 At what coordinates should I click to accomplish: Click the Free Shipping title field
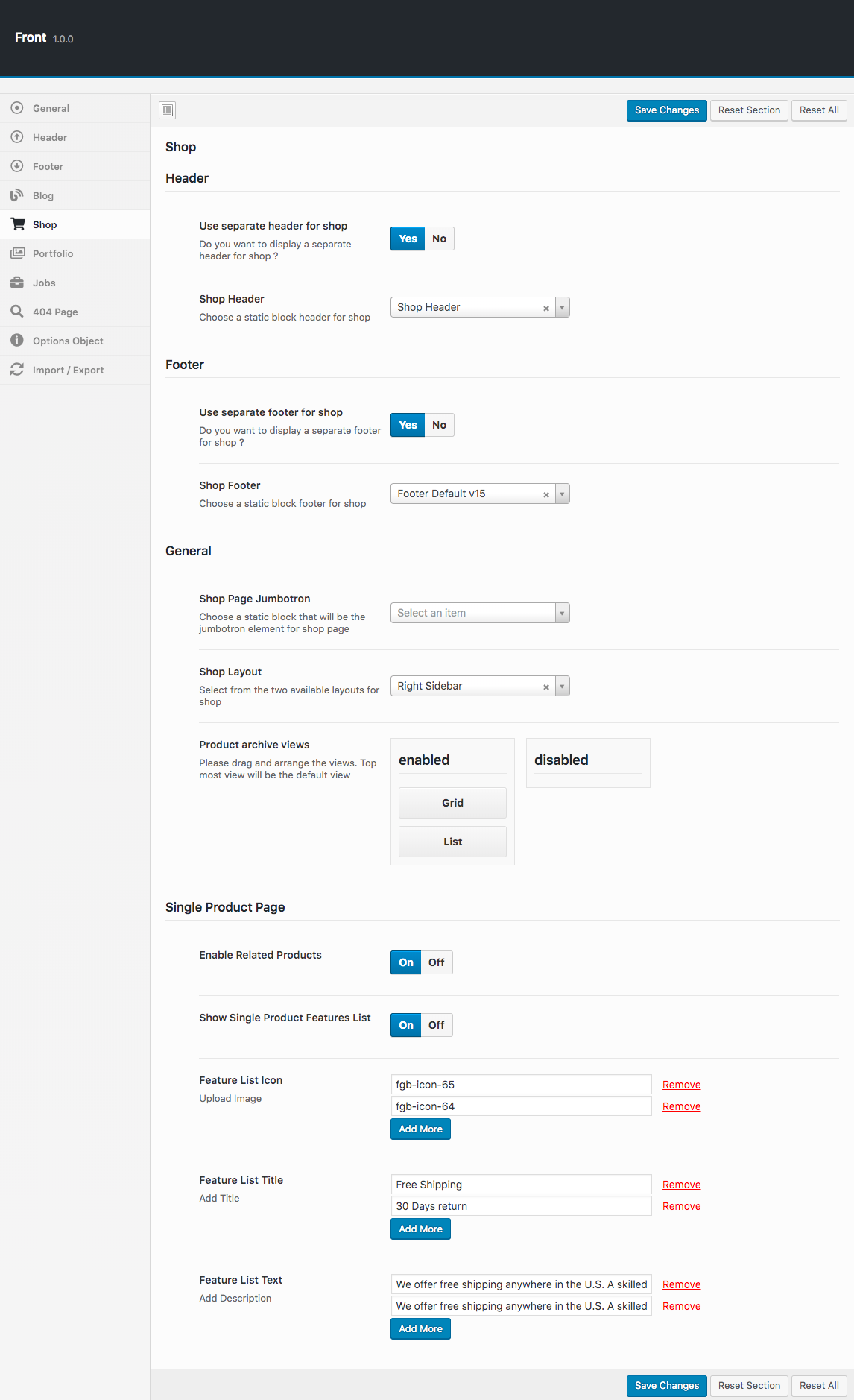pyautogui.click(x=521, y=1185)
